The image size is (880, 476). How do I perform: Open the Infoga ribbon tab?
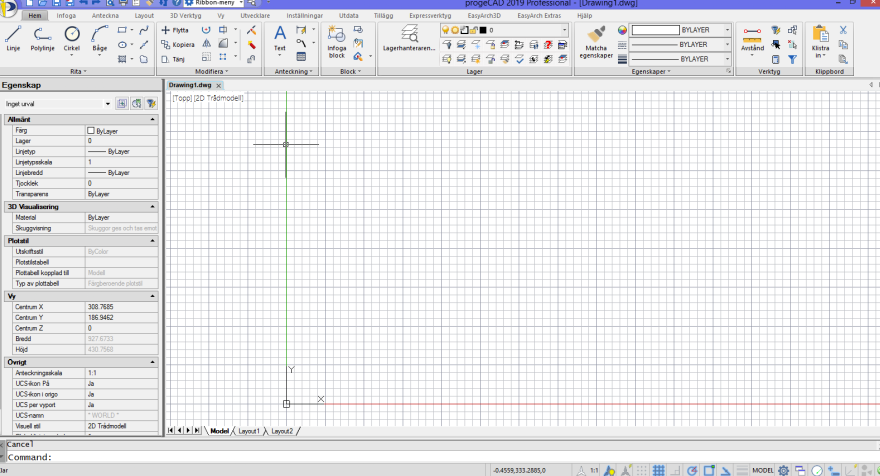click(x=66, y=16)
